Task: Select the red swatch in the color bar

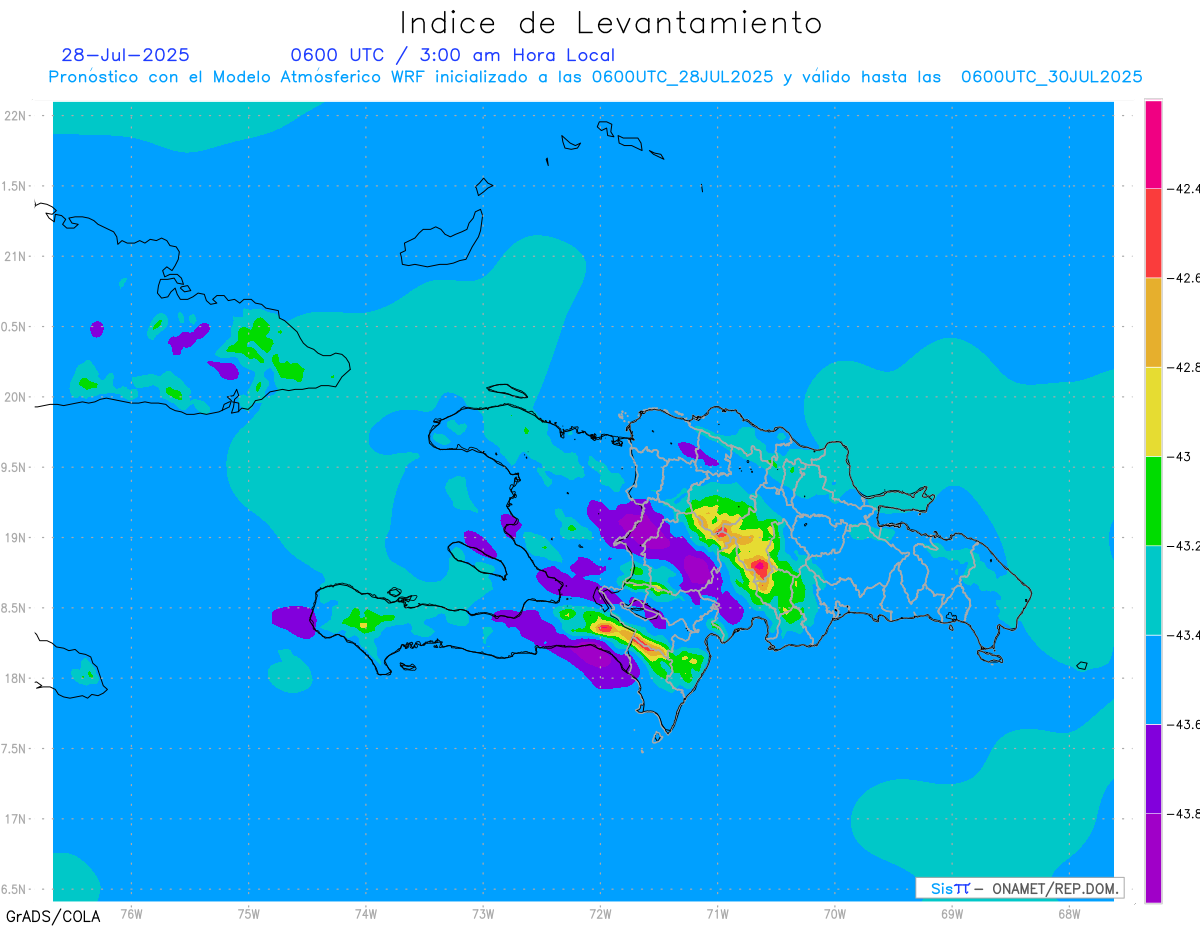Action: (1153, 233)
